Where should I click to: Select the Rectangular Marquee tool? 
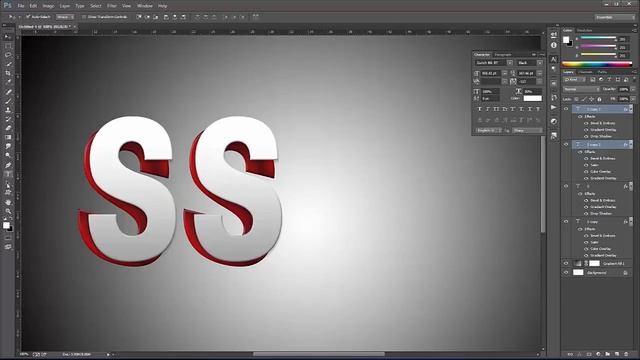pos(8,46)
